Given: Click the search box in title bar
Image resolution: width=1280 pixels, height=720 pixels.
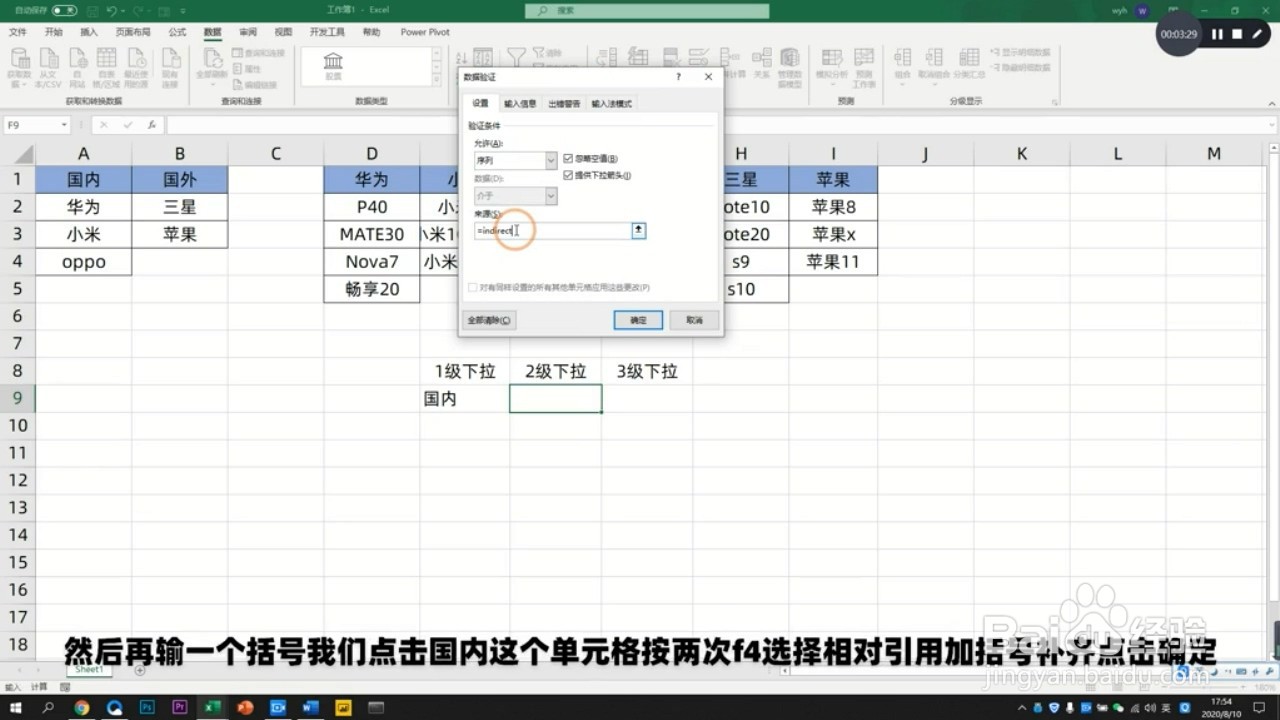Looking at the screenshot, I should [648, 10].
